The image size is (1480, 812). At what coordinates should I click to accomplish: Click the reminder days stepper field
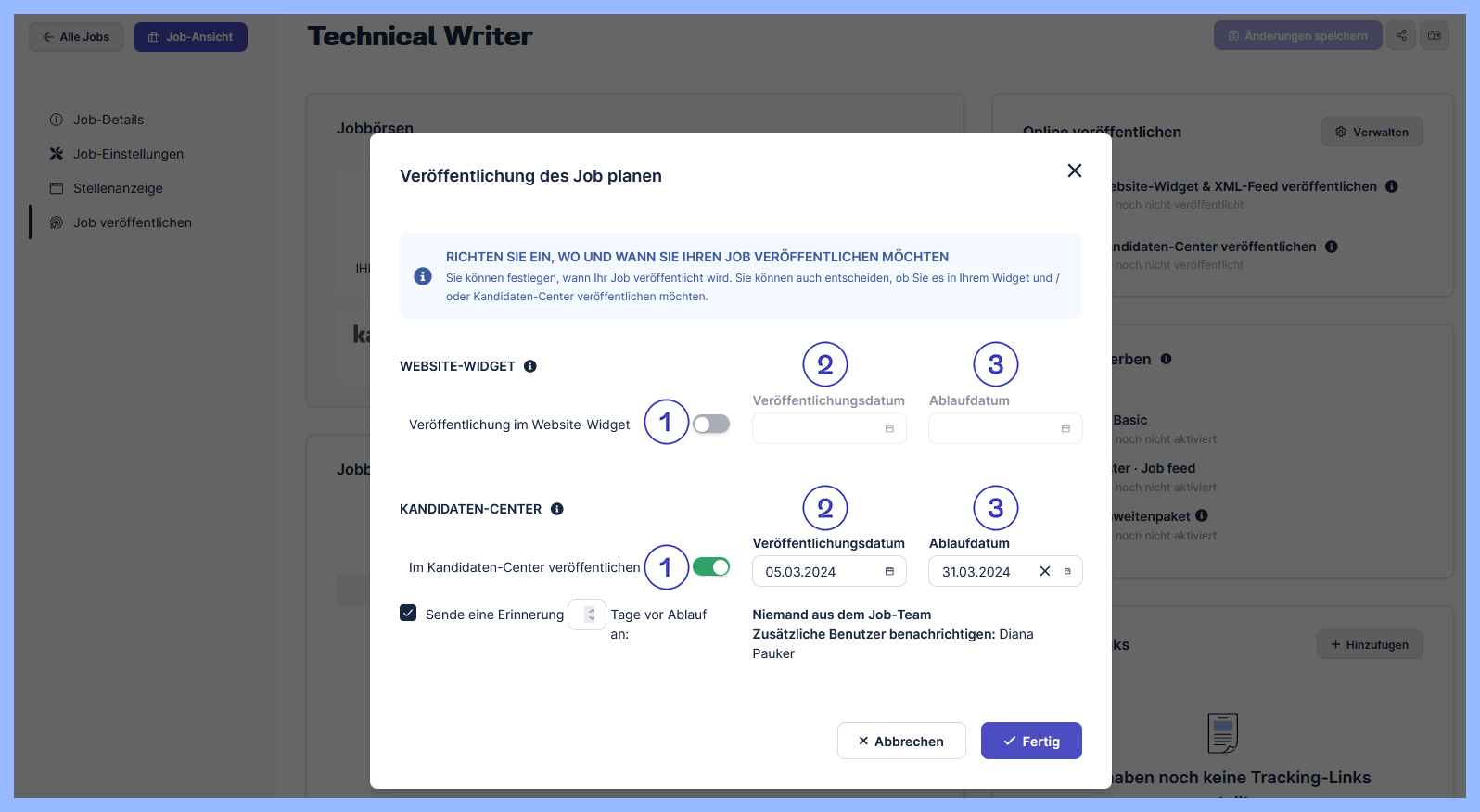coord(587,615)
